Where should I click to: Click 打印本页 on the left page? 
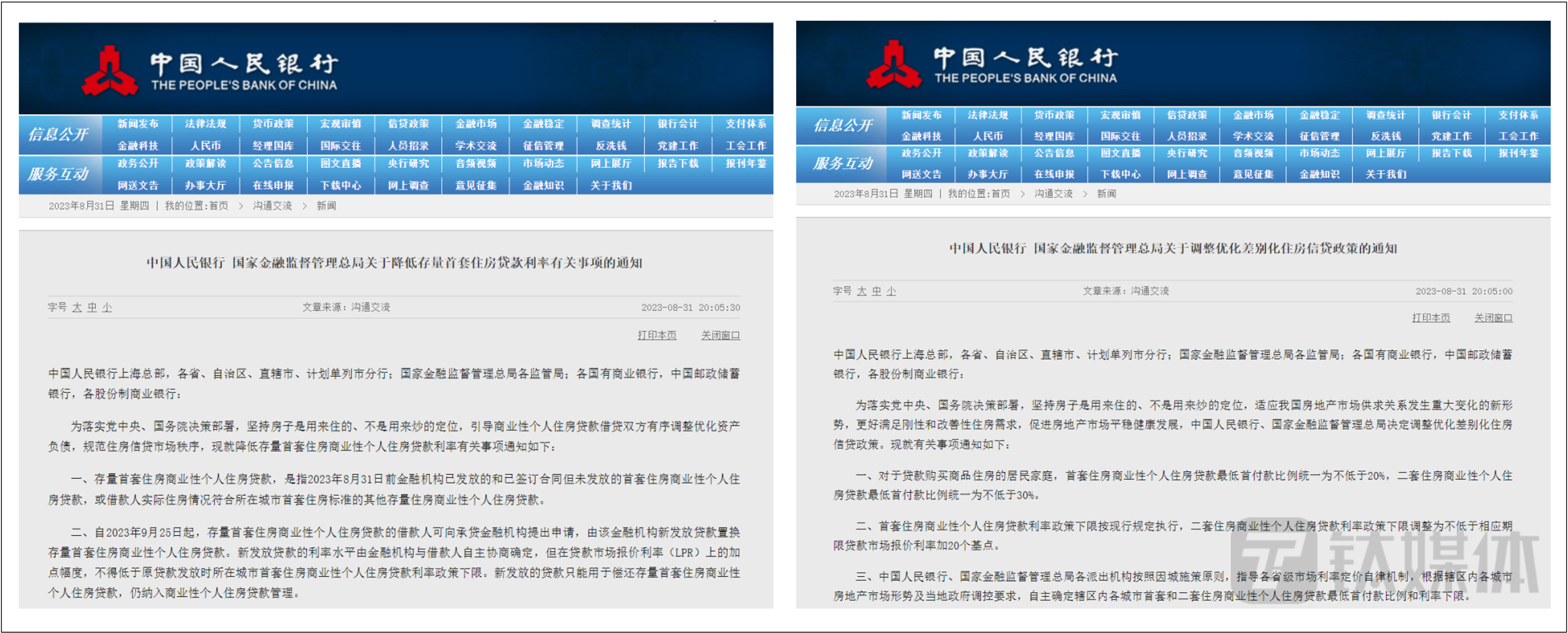point(657,335)
